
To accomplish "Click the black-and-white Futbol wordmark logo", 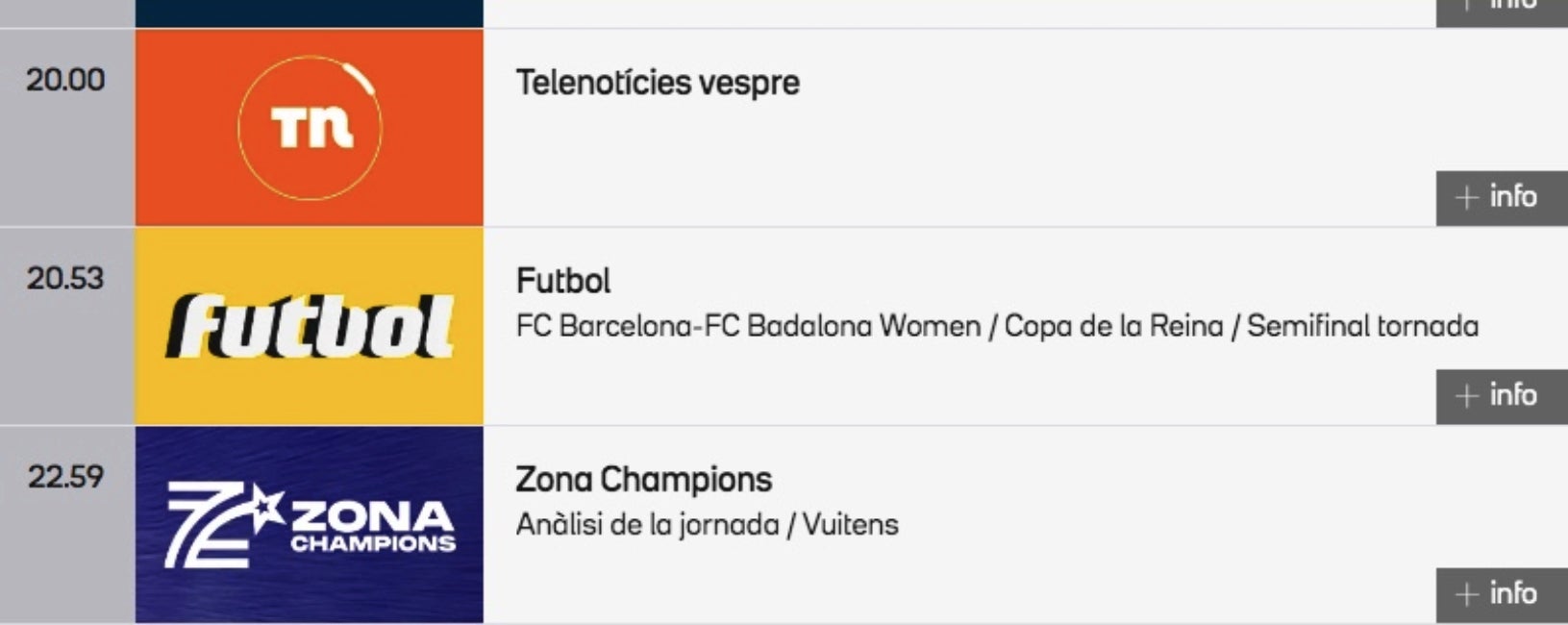I will (x=310, y=327).
